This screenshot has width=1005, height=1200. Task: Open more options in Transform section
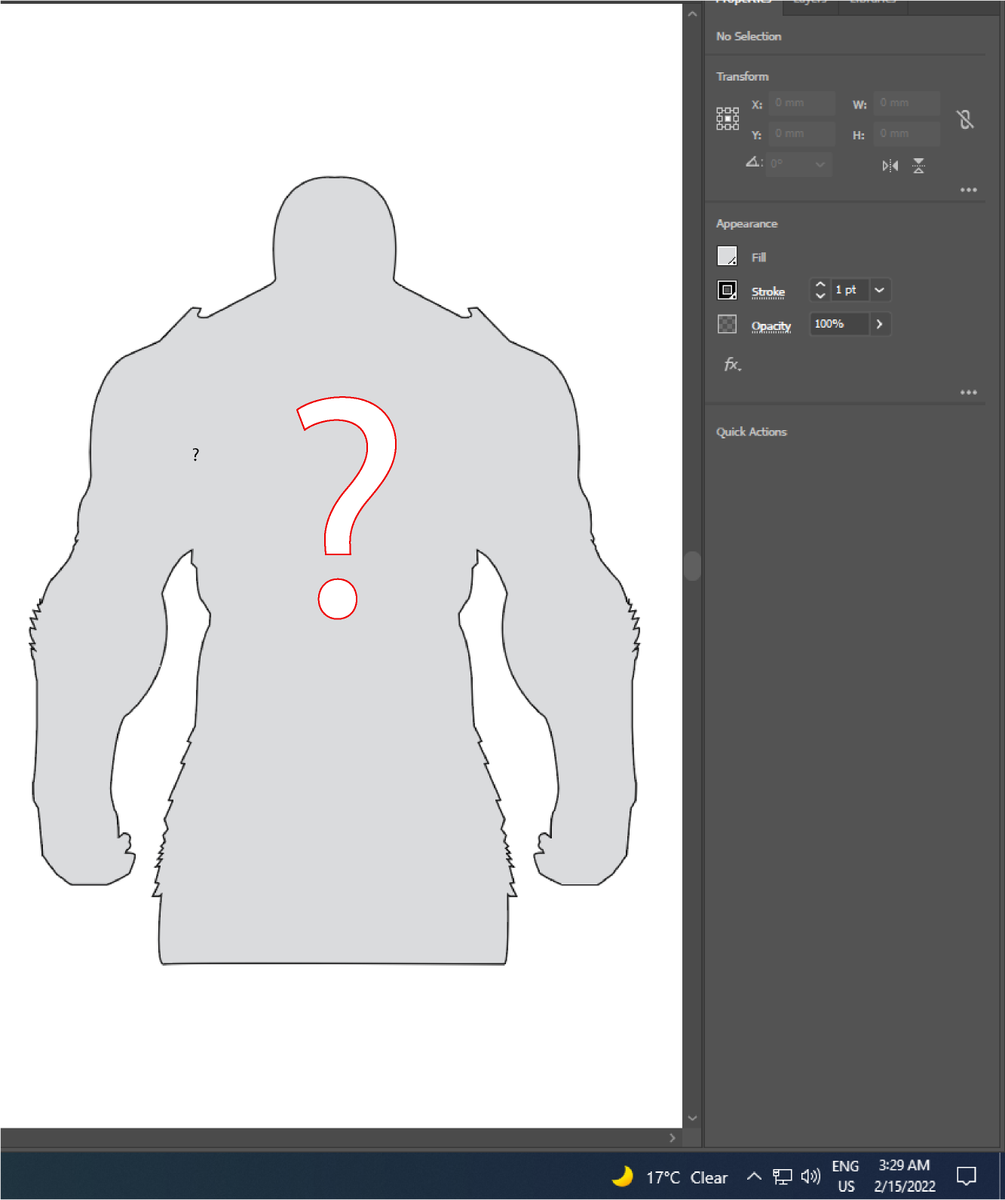tap(968, 189)
